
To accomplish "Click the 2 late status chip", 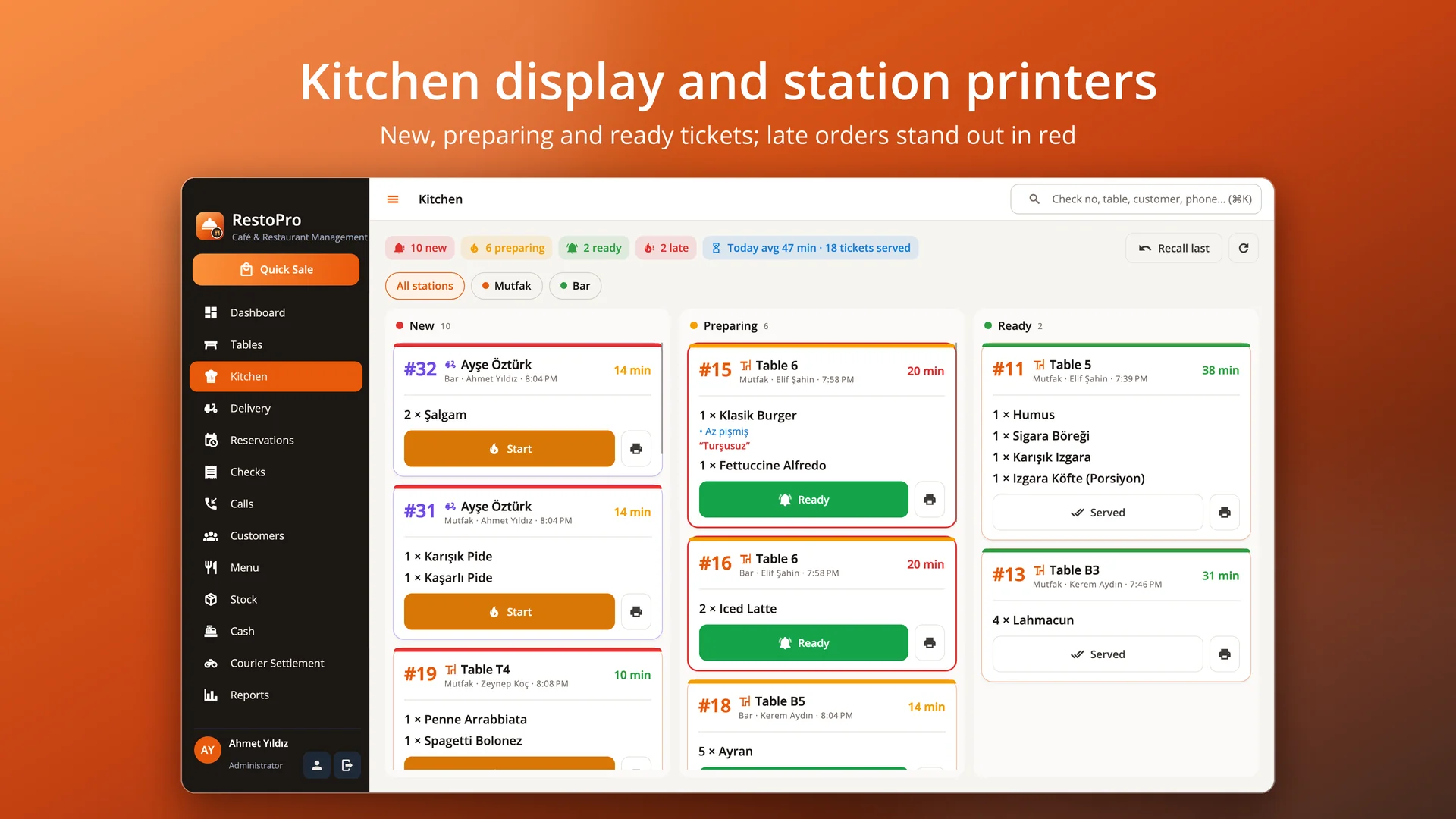I will [666, 248].
